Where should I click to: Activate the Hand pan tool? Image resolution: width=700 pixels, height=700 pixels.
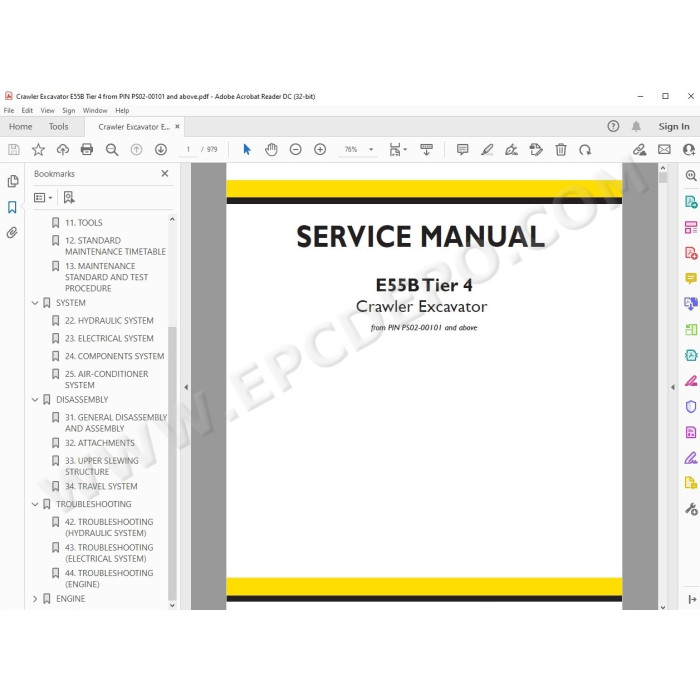coord(271,150)
